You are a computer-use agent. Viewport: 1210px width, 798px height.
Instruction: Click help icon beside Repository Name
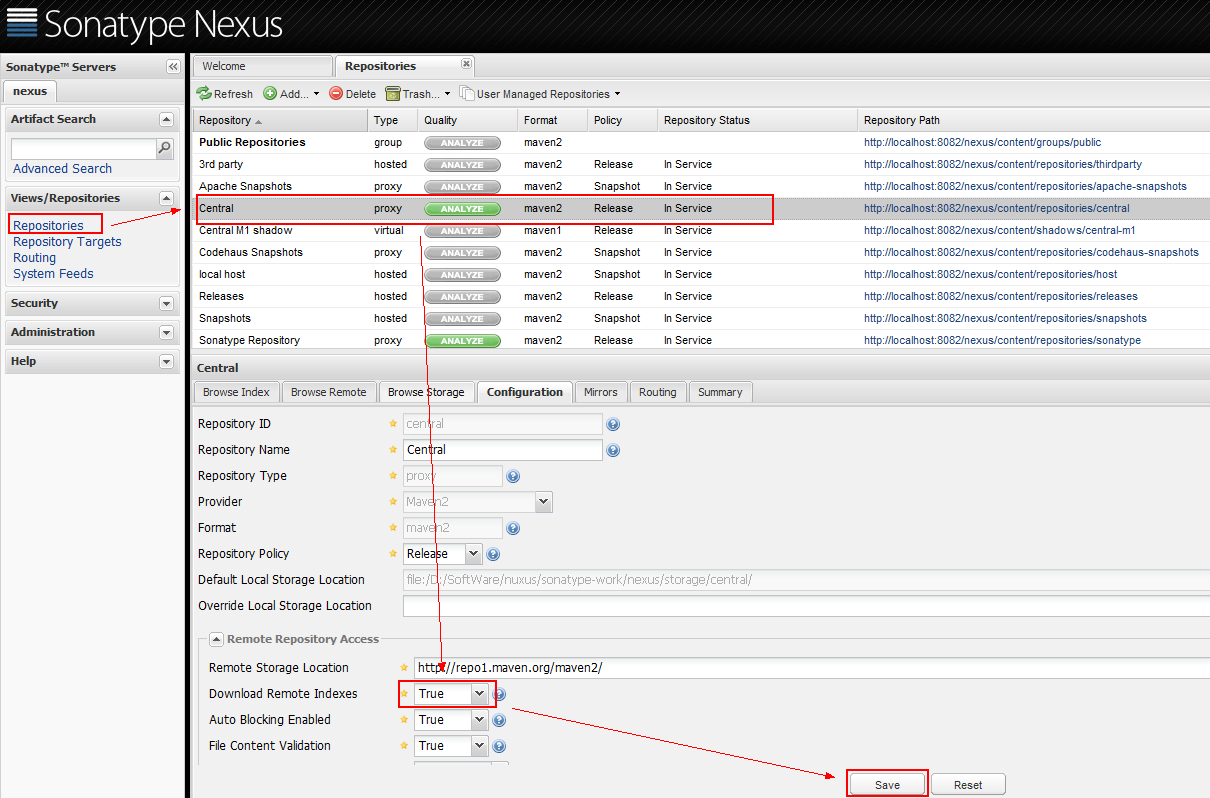[613, 450]
